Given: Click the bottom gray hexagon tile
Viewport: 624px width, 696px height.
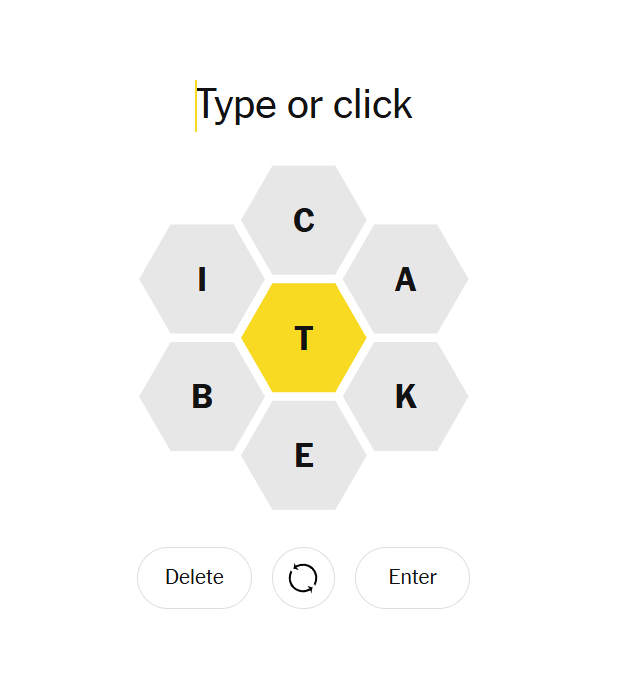Looking at the screenshot, I should coord(304,456).
